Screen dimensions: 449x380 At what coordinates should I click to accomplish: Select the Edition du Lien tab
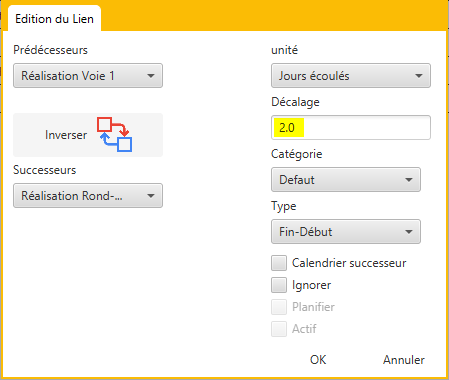point(54,19)
